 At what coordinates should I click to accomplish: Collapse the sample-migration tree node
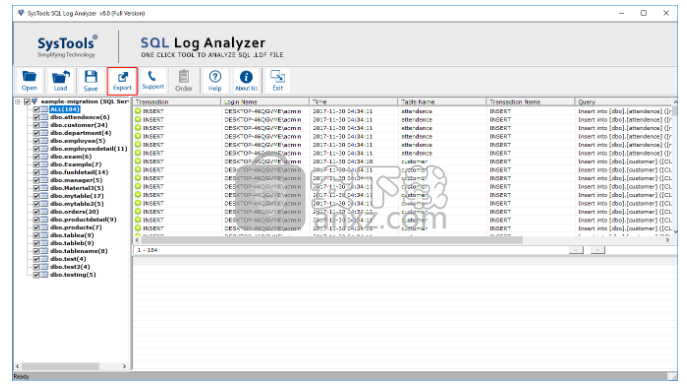tap(18, 102)
